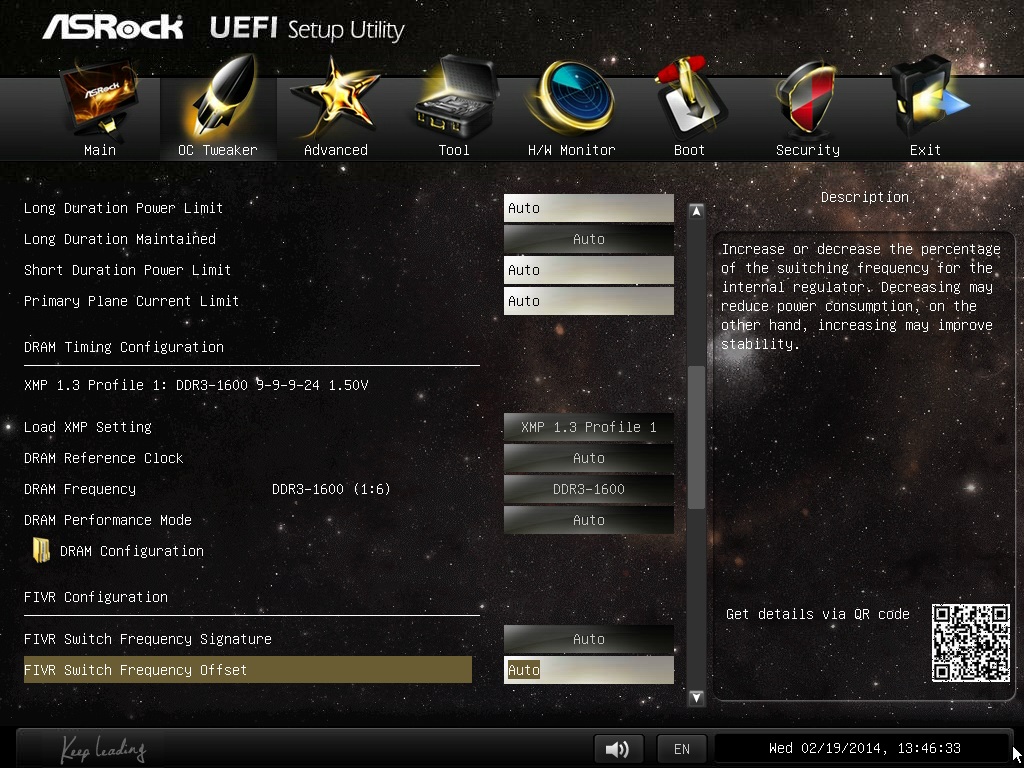Switch to the Boot tab label

690,150
